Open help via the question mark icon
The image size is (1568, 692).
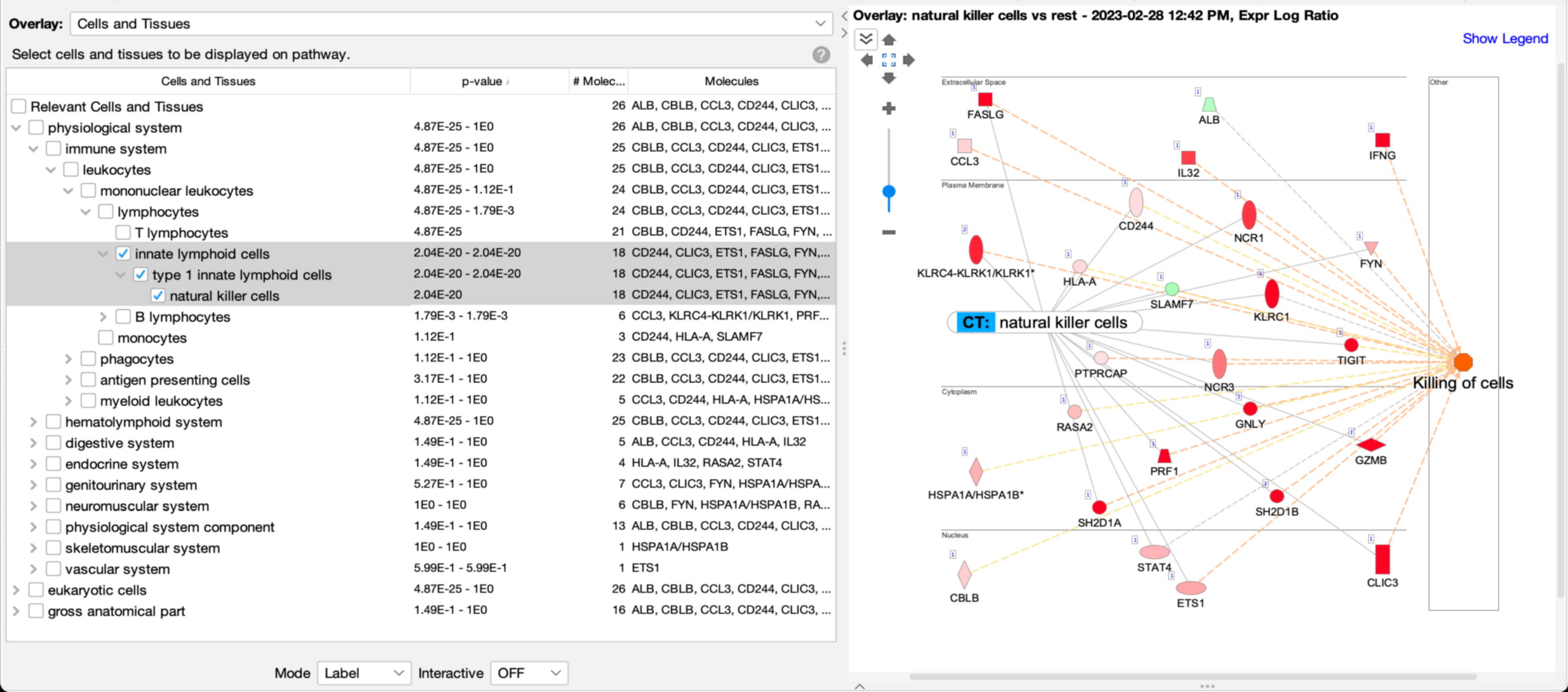(821, 55)
